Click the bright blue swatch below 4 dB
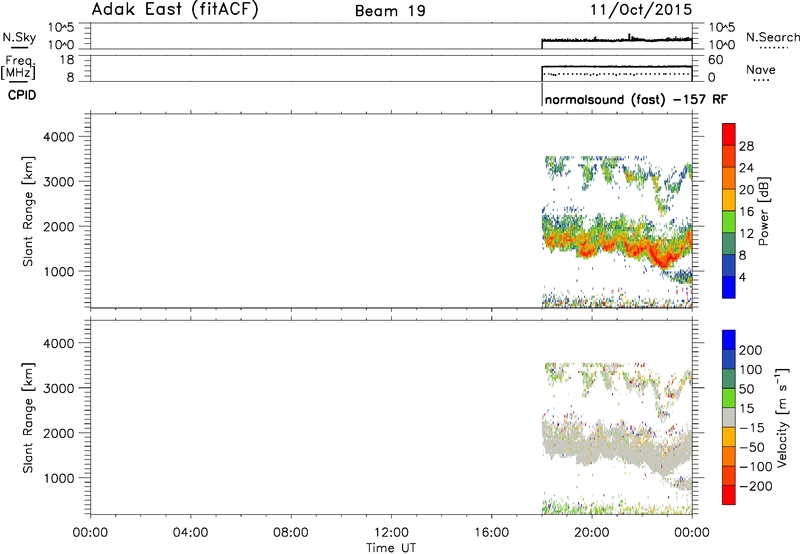This screenshot has width=800, height=554. point(729,287)
